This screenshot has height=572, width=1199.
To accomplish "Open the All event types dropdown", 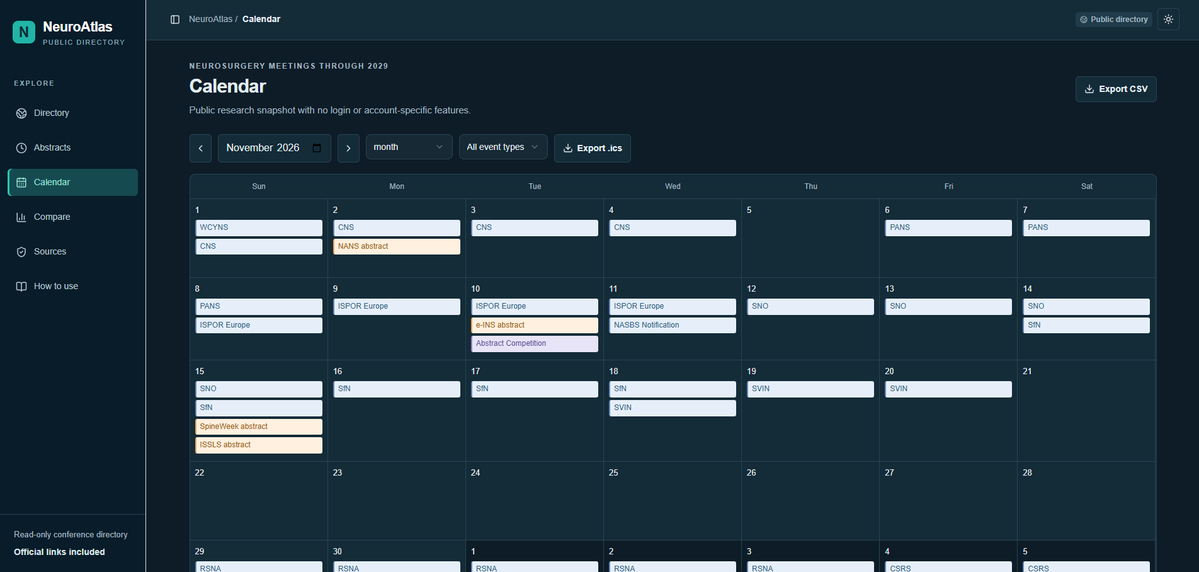I will point(503,147).
